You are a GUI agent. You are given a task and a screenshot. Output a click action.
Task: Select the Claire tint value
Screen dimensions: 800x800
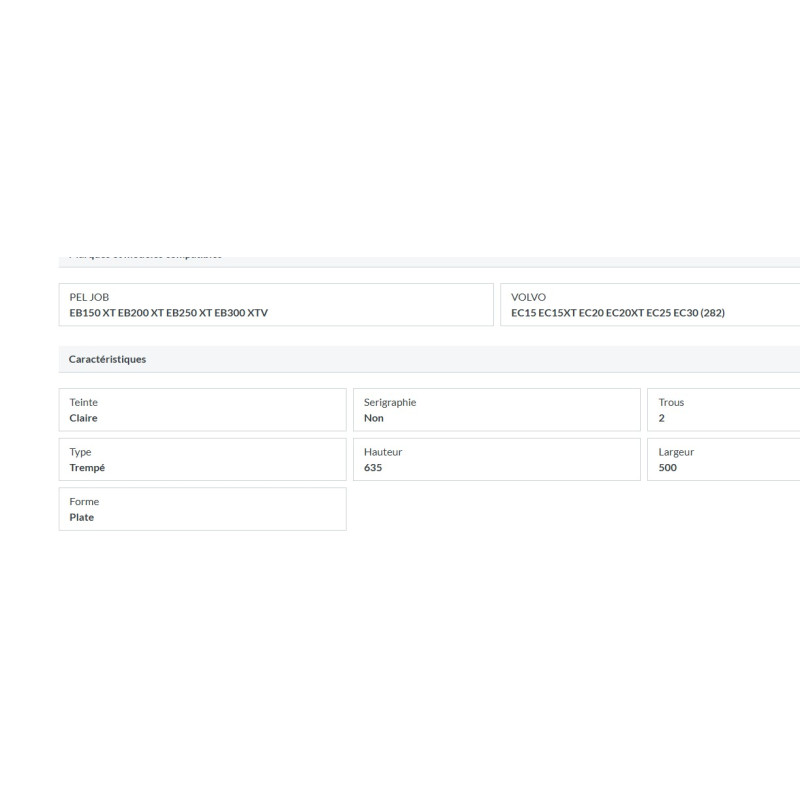click(84, 418)
